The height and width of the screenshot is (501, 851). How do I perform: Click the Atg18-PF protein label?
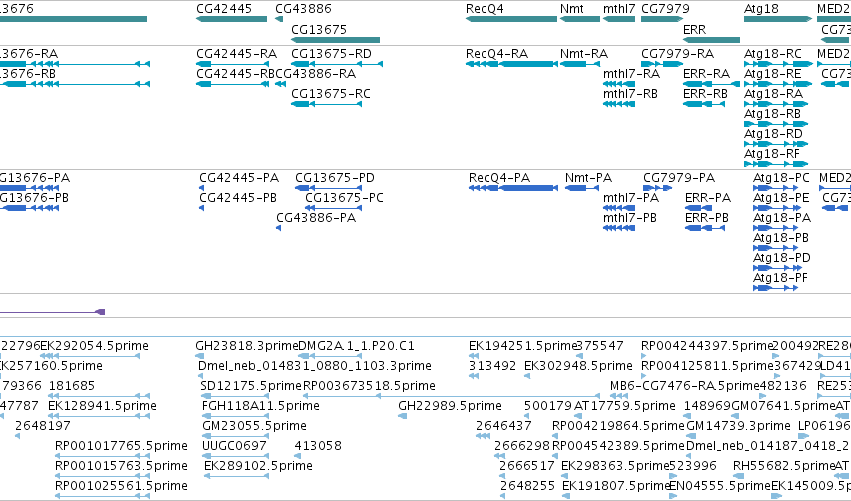(780, 278)
